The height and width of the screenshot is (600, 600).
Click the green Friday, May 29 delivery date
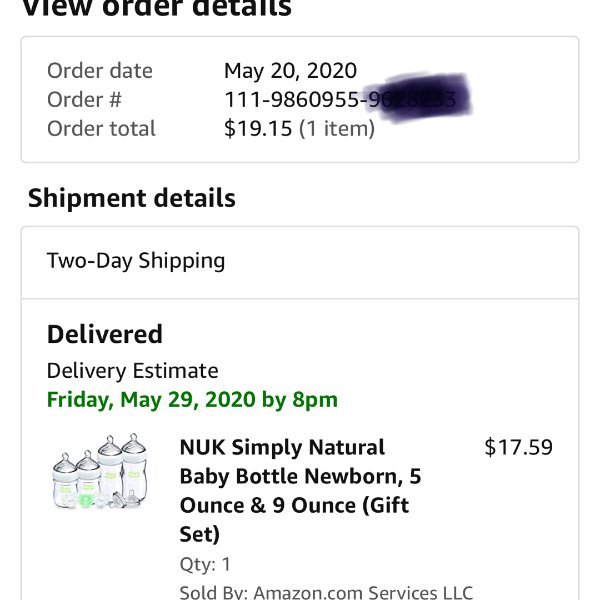(x=192, y=400)
